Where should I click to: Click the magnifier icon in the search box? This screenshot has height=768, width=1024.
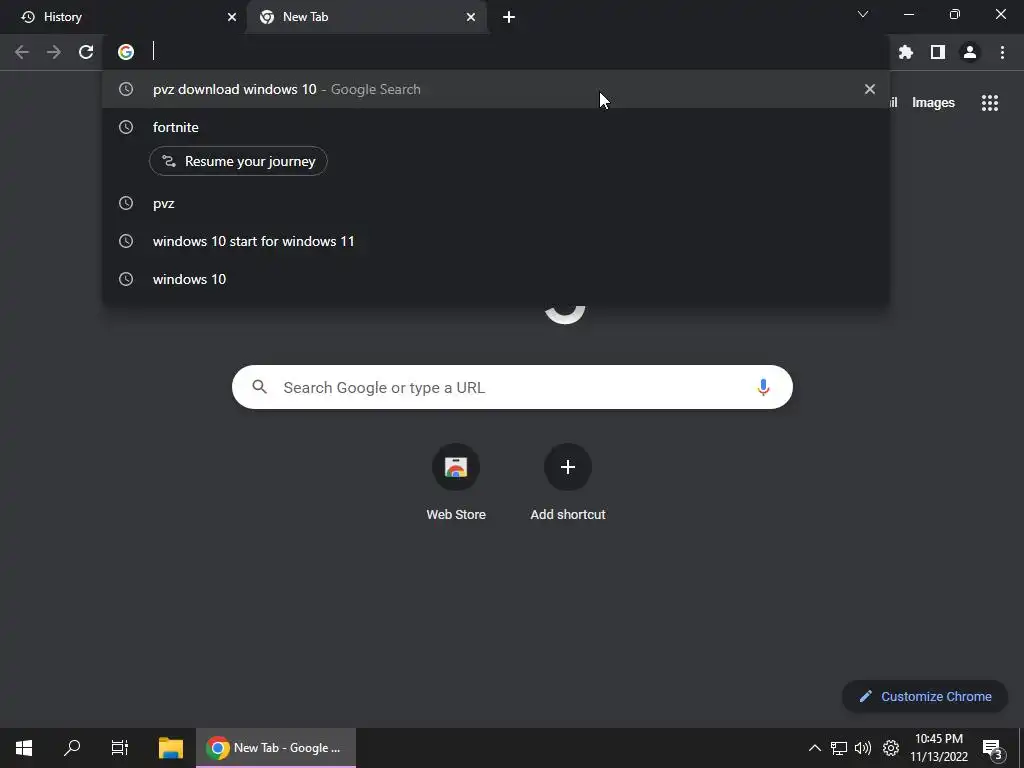259,387
